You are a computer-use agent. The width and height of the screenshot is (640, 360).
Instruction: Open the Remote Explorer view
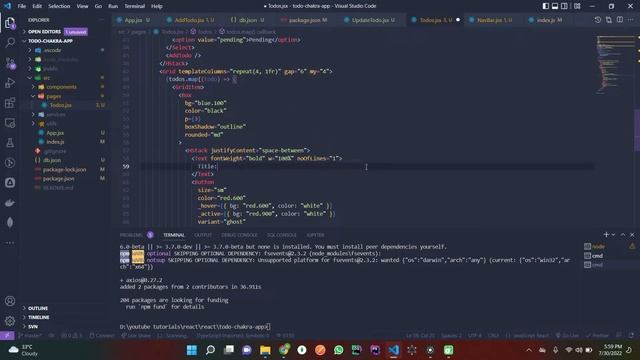tap(10, 123)
